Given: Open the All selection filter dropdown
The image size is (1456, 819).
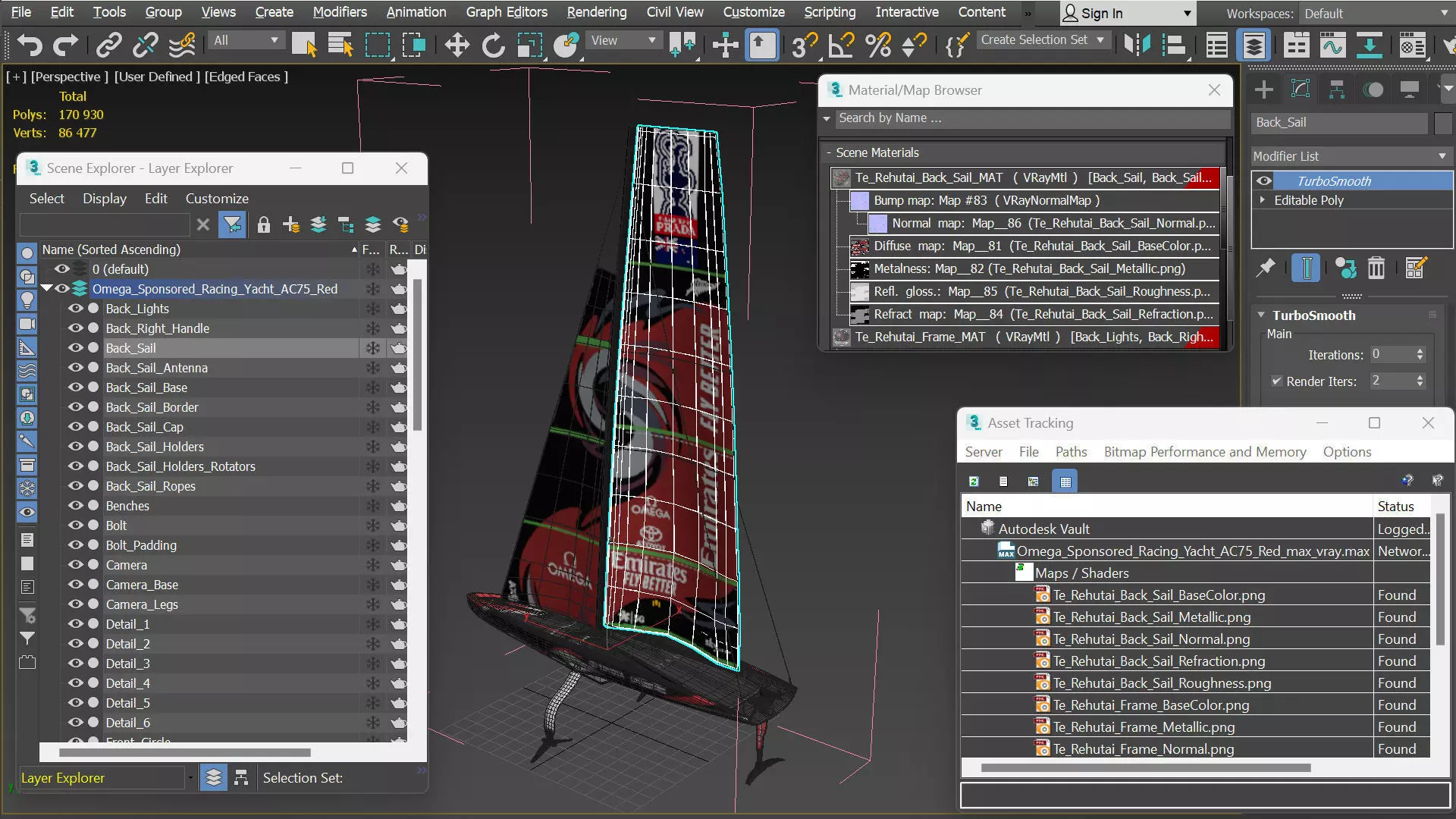Looking at the screenshot, I should tap(246, 40).
